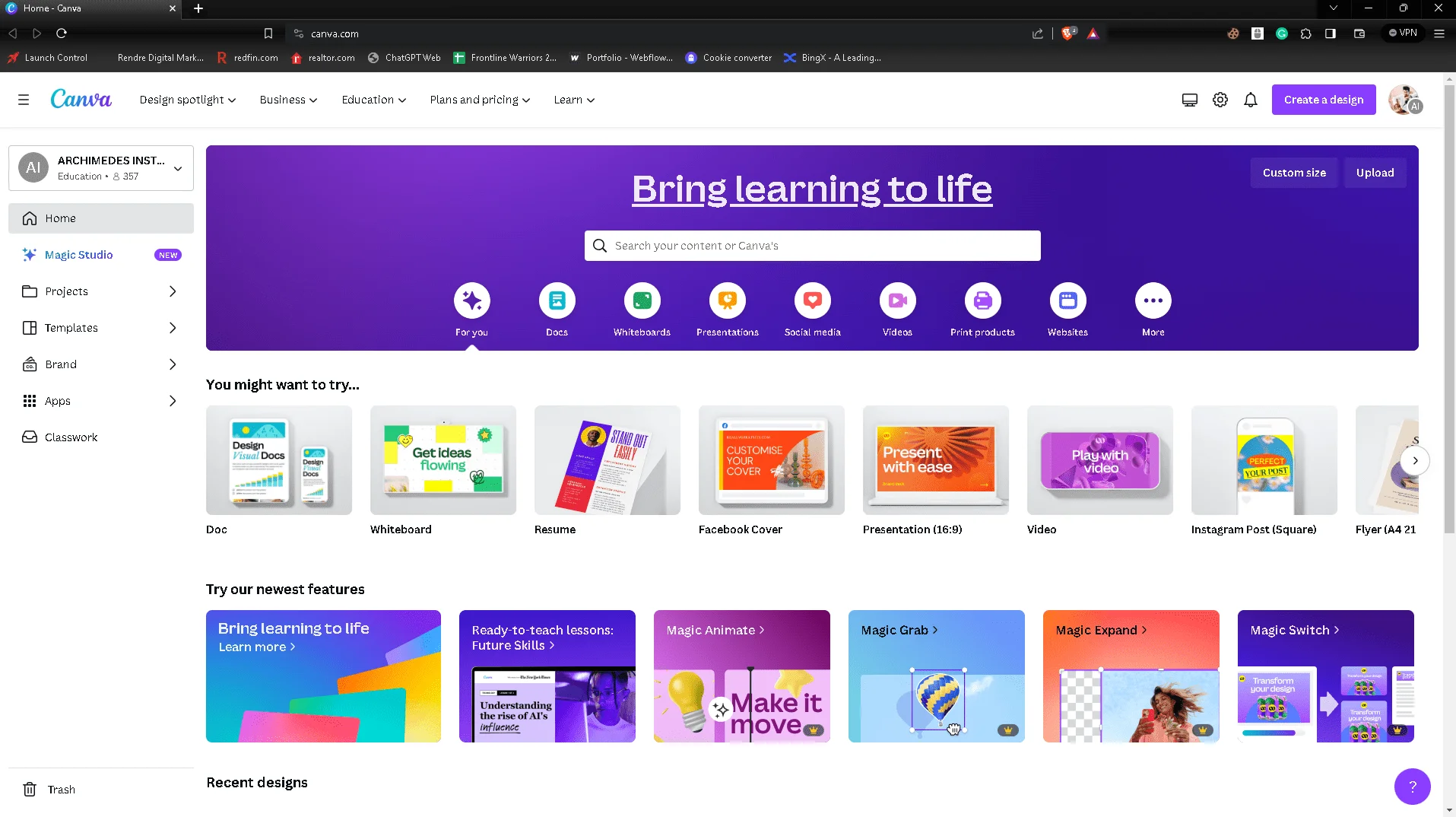
Task: Open the help question mark button
Action: tap(1413, 787)
